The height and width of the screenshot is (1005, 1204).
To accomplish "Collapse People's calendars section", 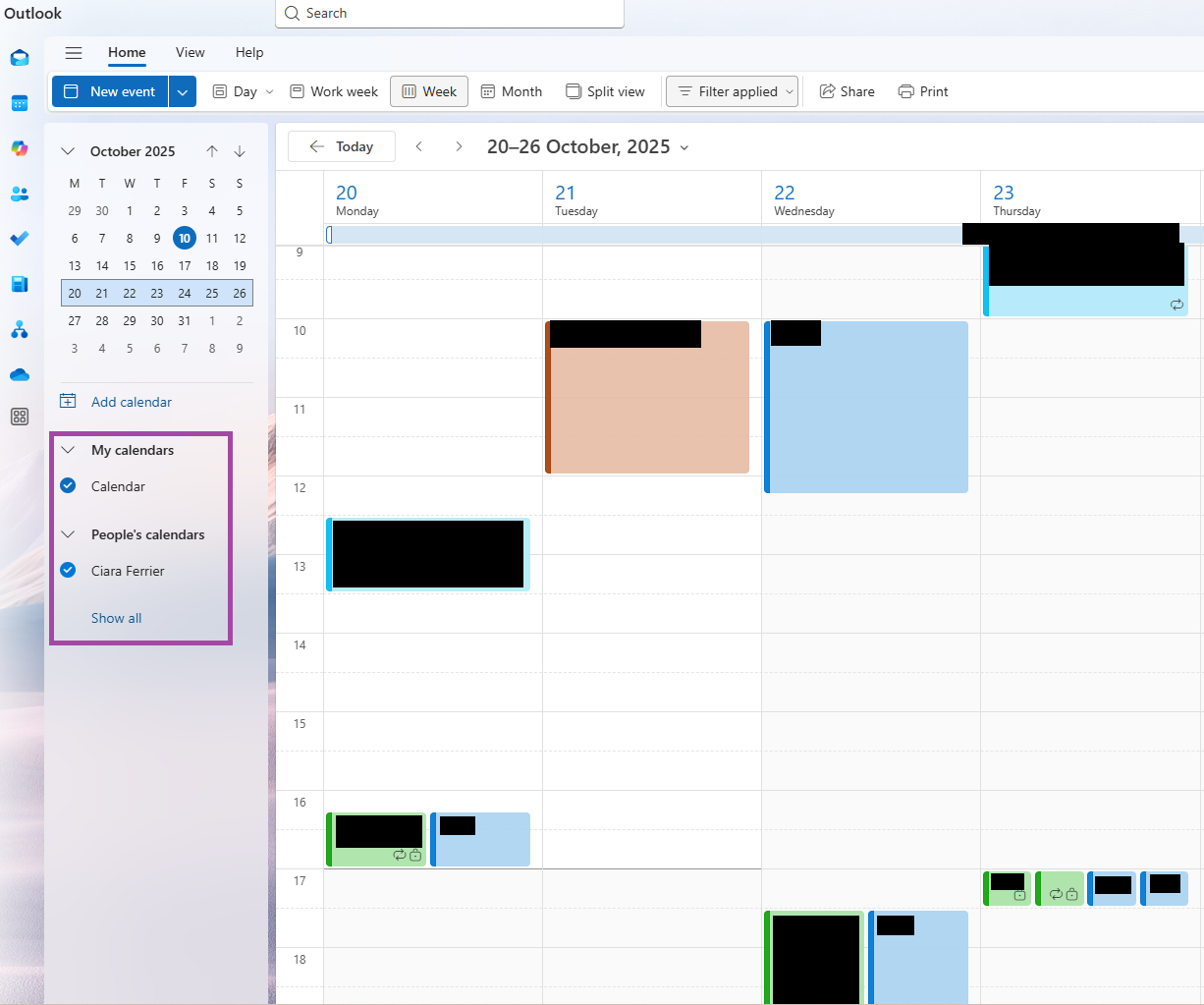I will click(68, 534).
